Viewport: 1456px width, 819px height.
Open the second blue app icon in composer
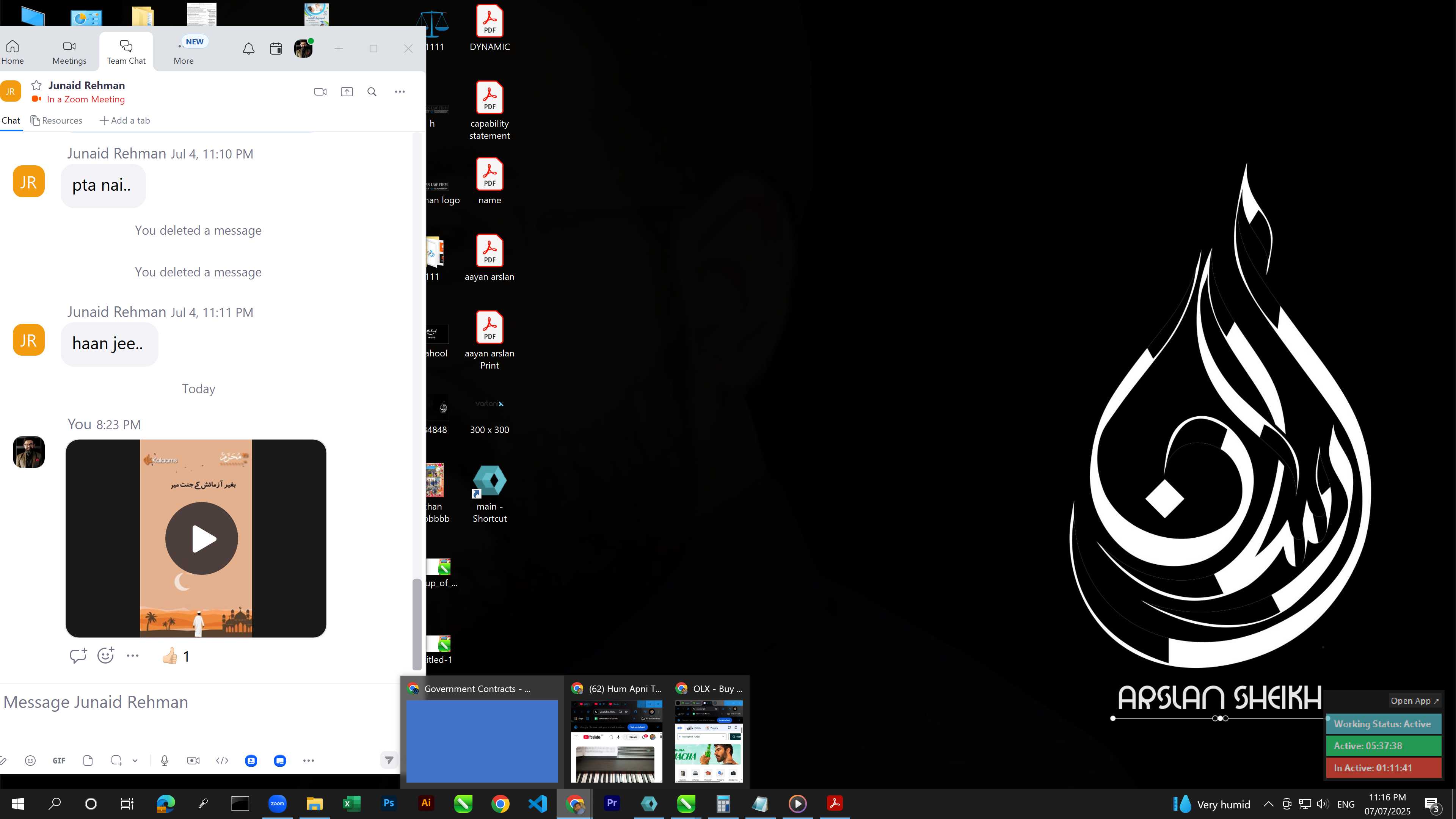tap(280, 761)
